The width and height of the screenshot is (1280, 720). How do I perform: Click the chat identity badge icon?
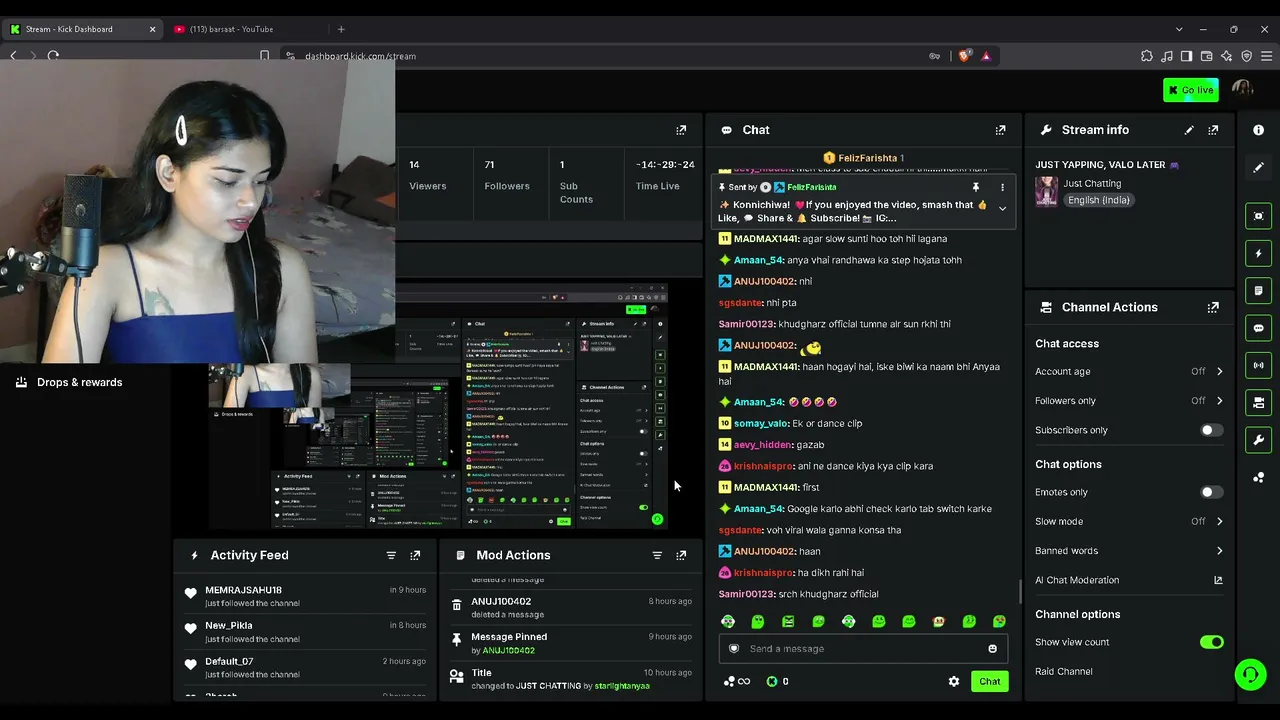coord(734,649)
